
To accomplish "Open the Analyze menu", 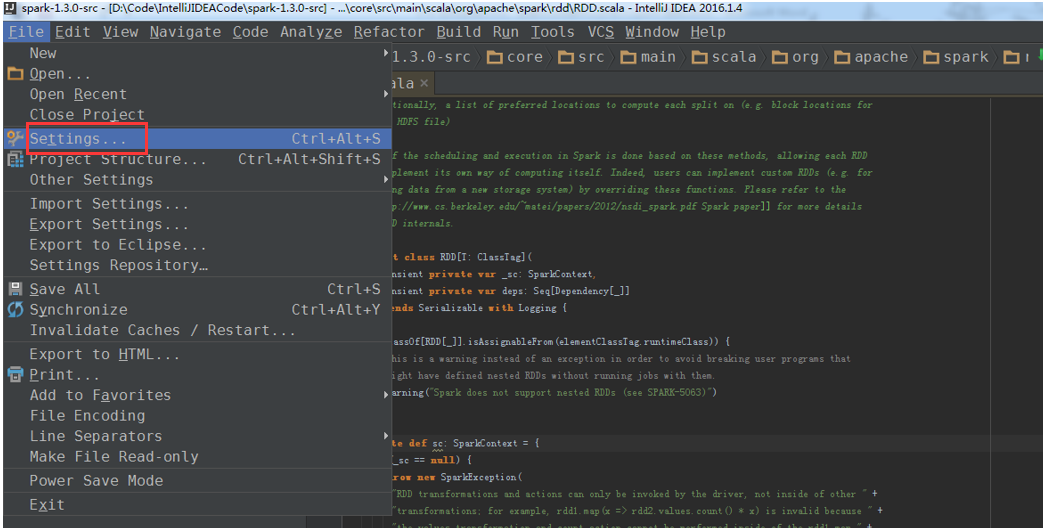I will [x=311, y=32].
